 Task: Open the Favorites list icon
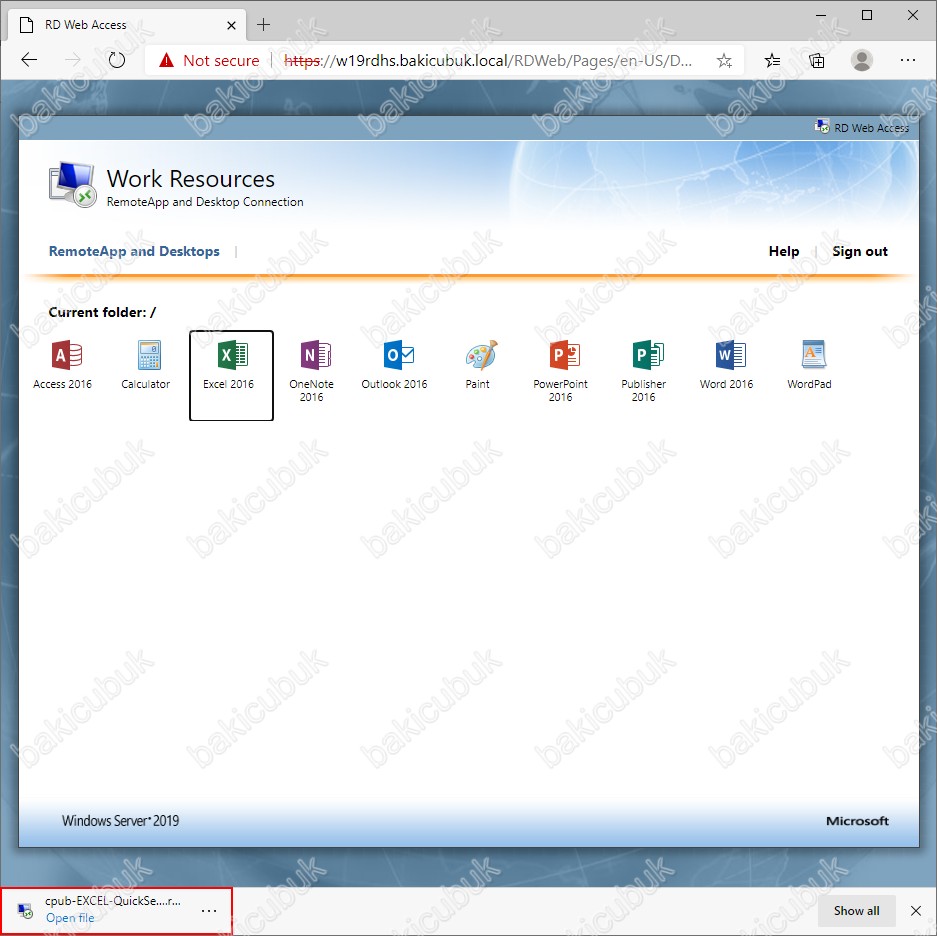(x=772, y=60)
